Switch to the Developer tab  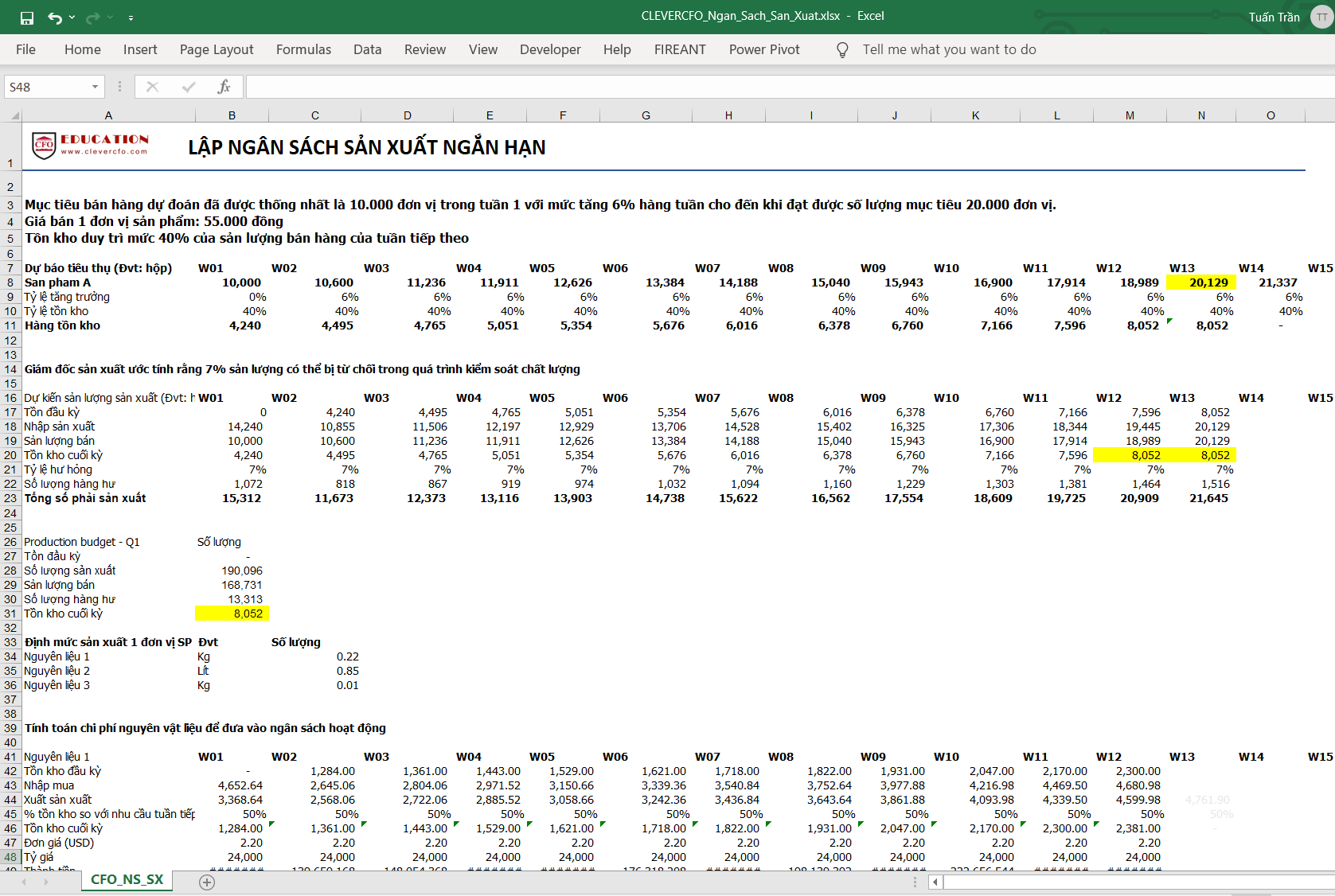pyautogui.click(x=550, y=49)
